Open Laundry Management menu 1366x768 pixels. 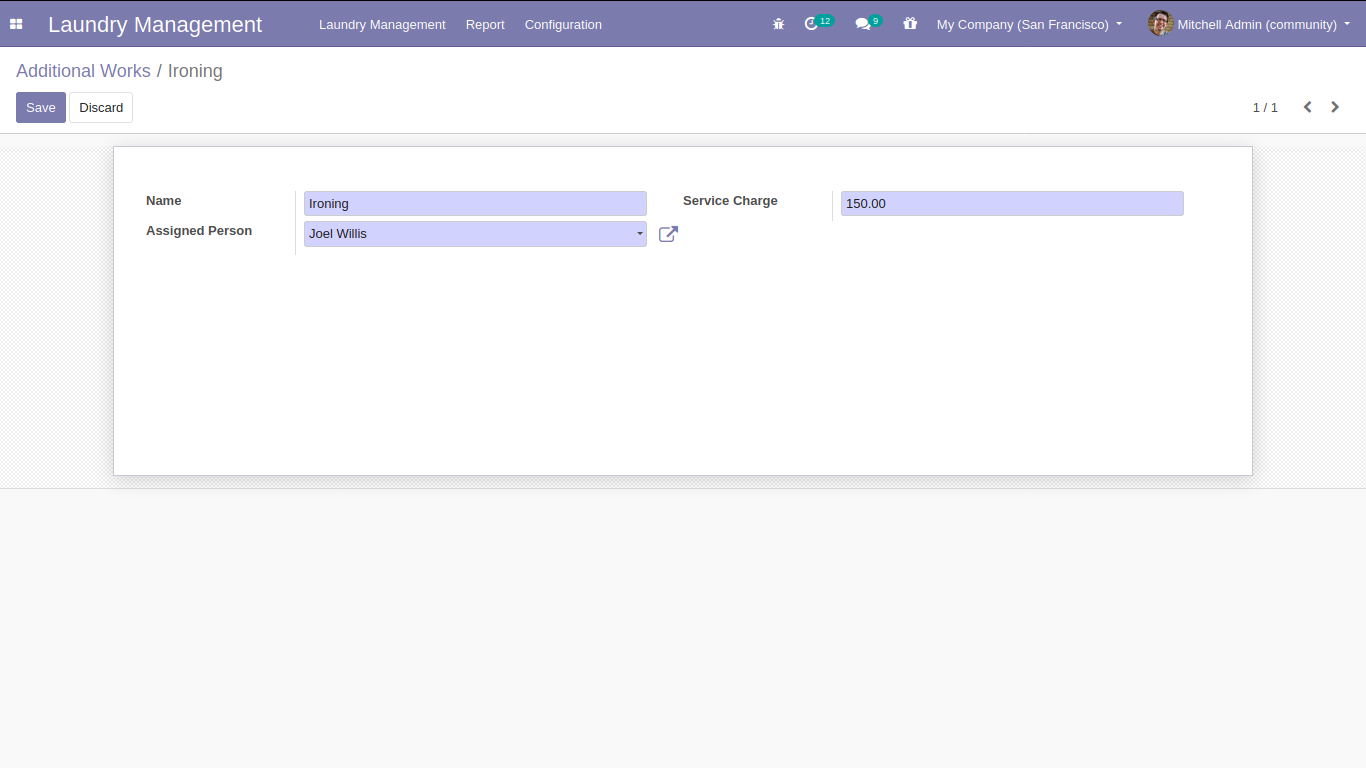click(382, 24)
